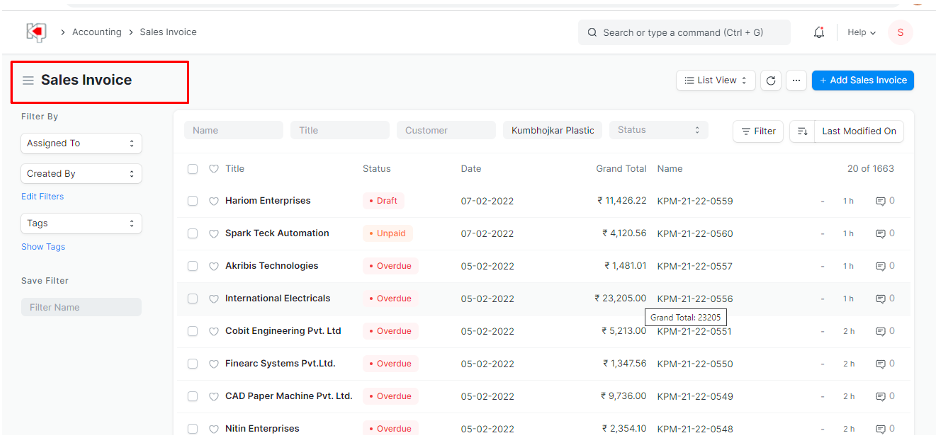Expand the Assigned To dropdown
The height and width of the screenshot is (435, 937).
point(81,143)
